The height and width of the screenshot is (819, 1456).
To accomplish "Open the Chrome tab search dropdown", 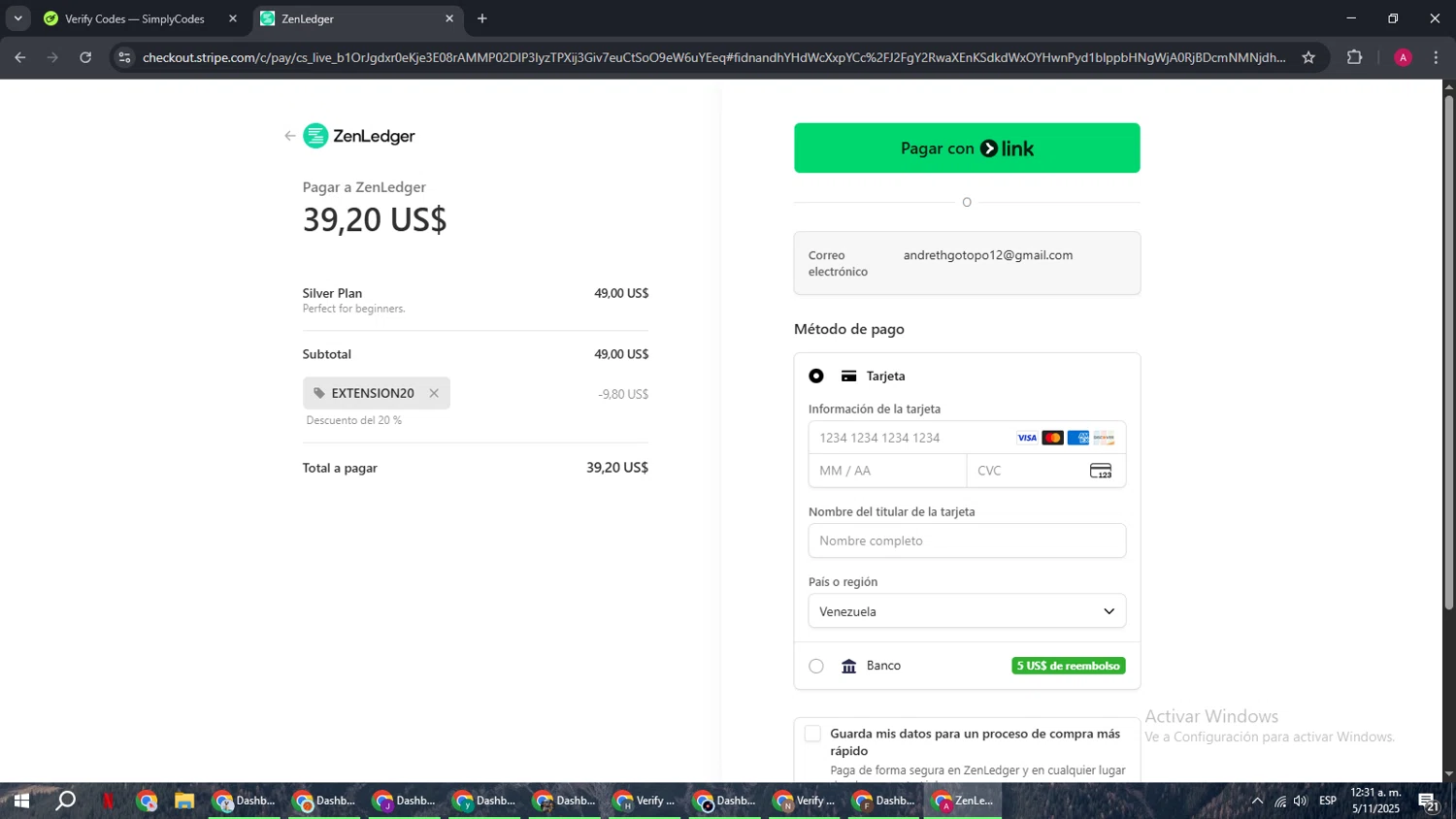I will [17, 18].
